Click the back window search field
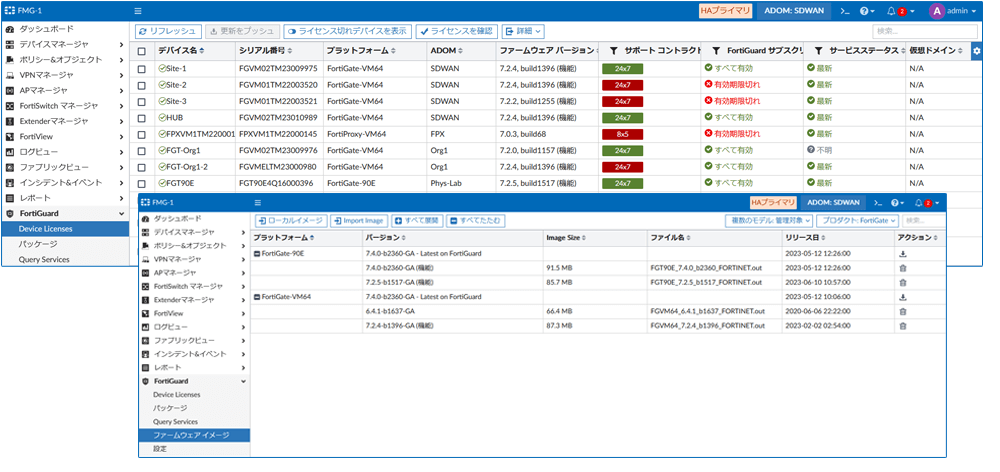This screenshot has height=472, width=1000. [925, 31]
